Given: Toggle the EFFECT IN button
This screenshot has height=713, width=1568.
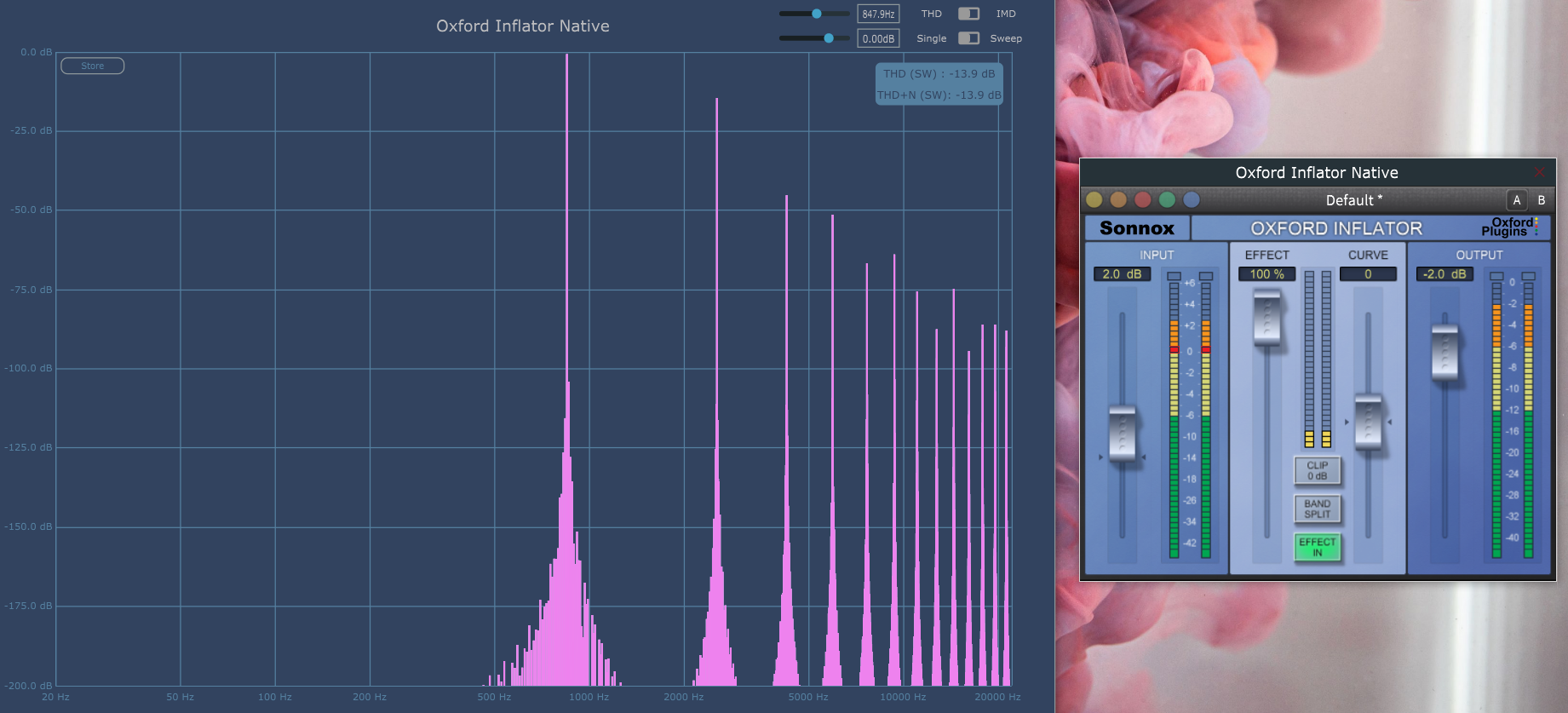Looking at the screenshot, I should (x=1318, y=547).
